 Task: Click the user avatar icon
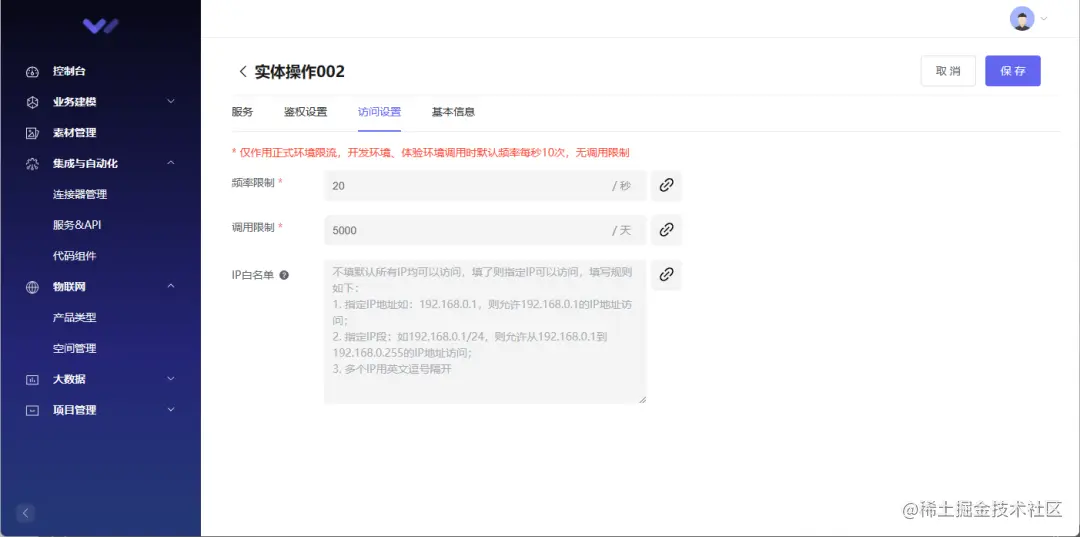[1022, 19]
